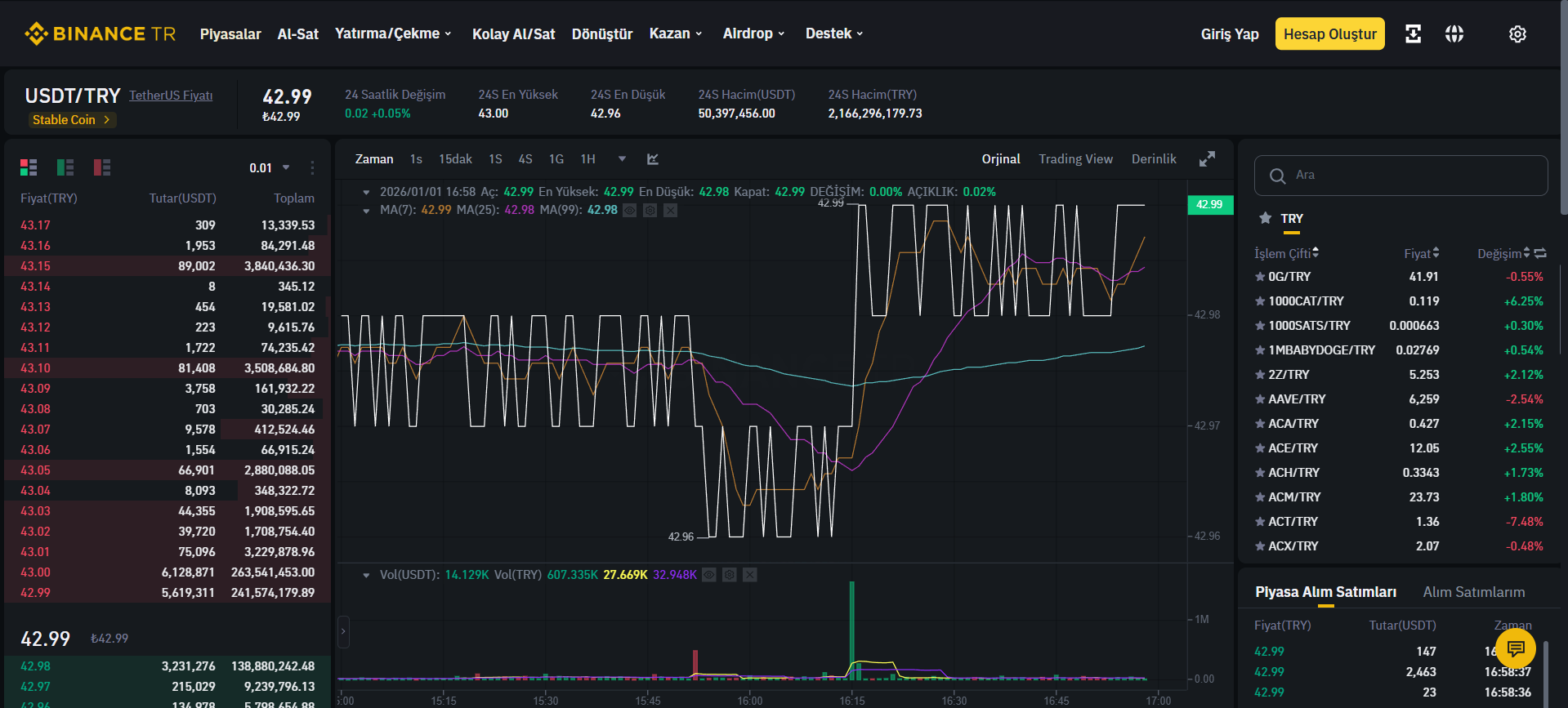The width and height of the screenshot is (1568, 708).
Task: Open the settings gear icon
Action: click(x=1517, y=33)
